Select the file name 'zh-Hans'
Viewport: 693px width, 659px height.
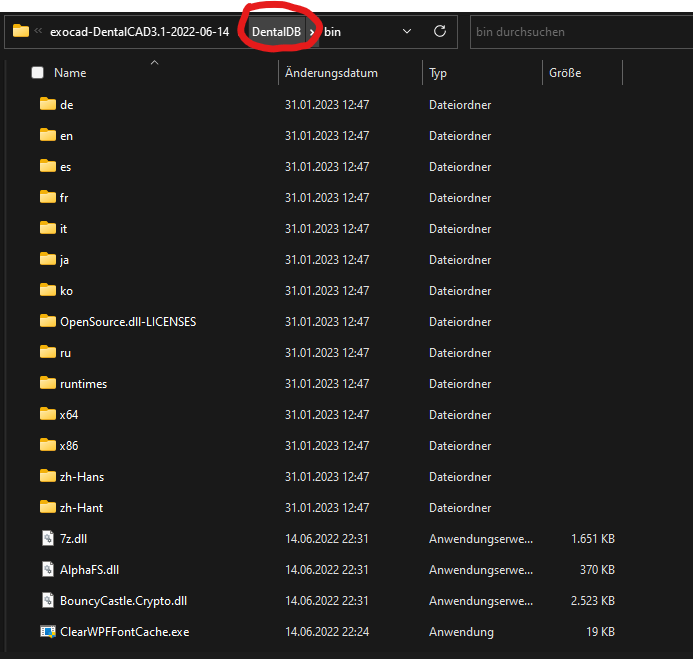coord(82,477)
